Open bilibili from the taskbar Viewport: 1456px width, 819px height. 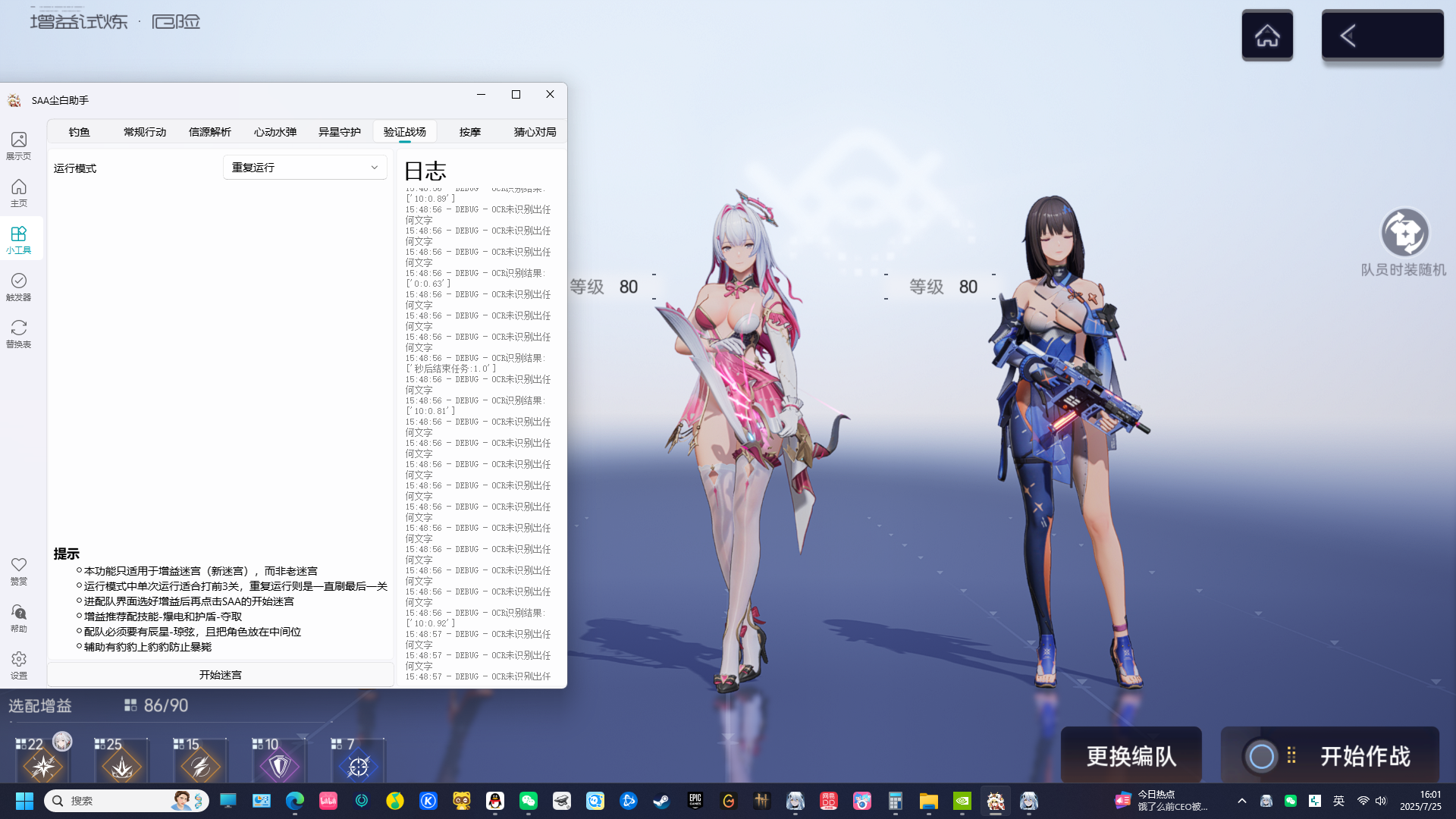[x=328, y=801]
